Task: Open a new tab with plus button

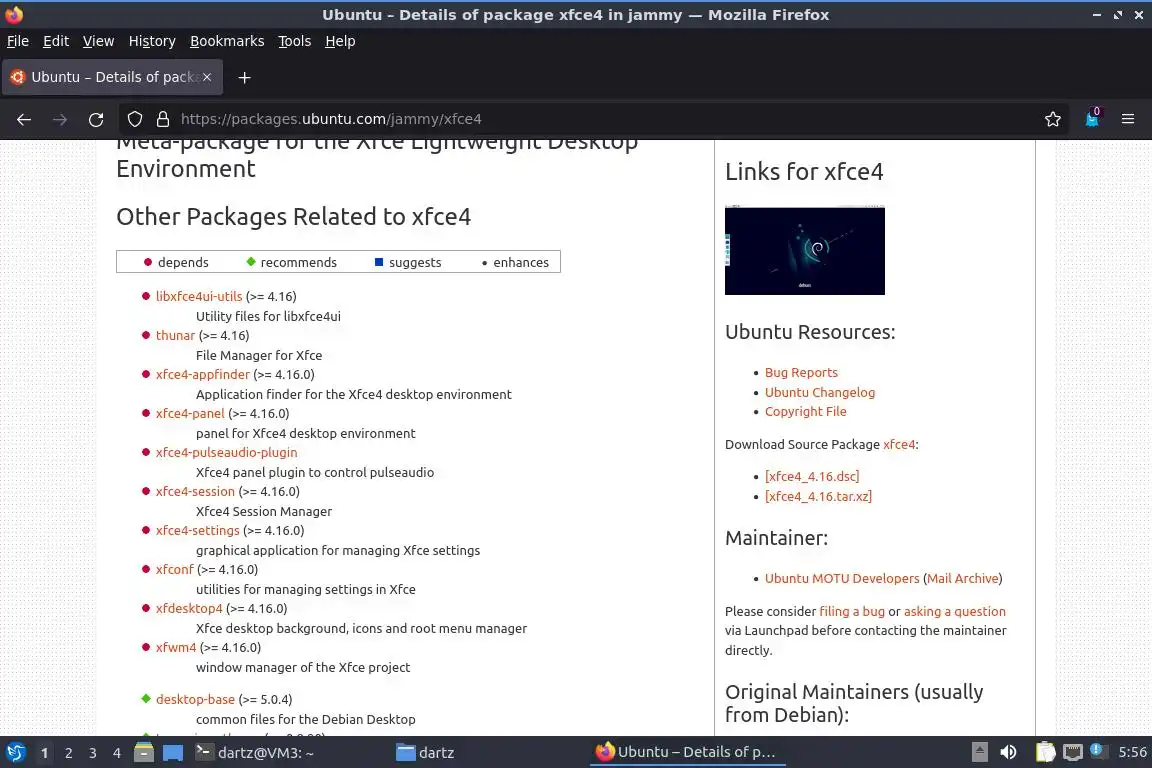Action: coord(245,77)
